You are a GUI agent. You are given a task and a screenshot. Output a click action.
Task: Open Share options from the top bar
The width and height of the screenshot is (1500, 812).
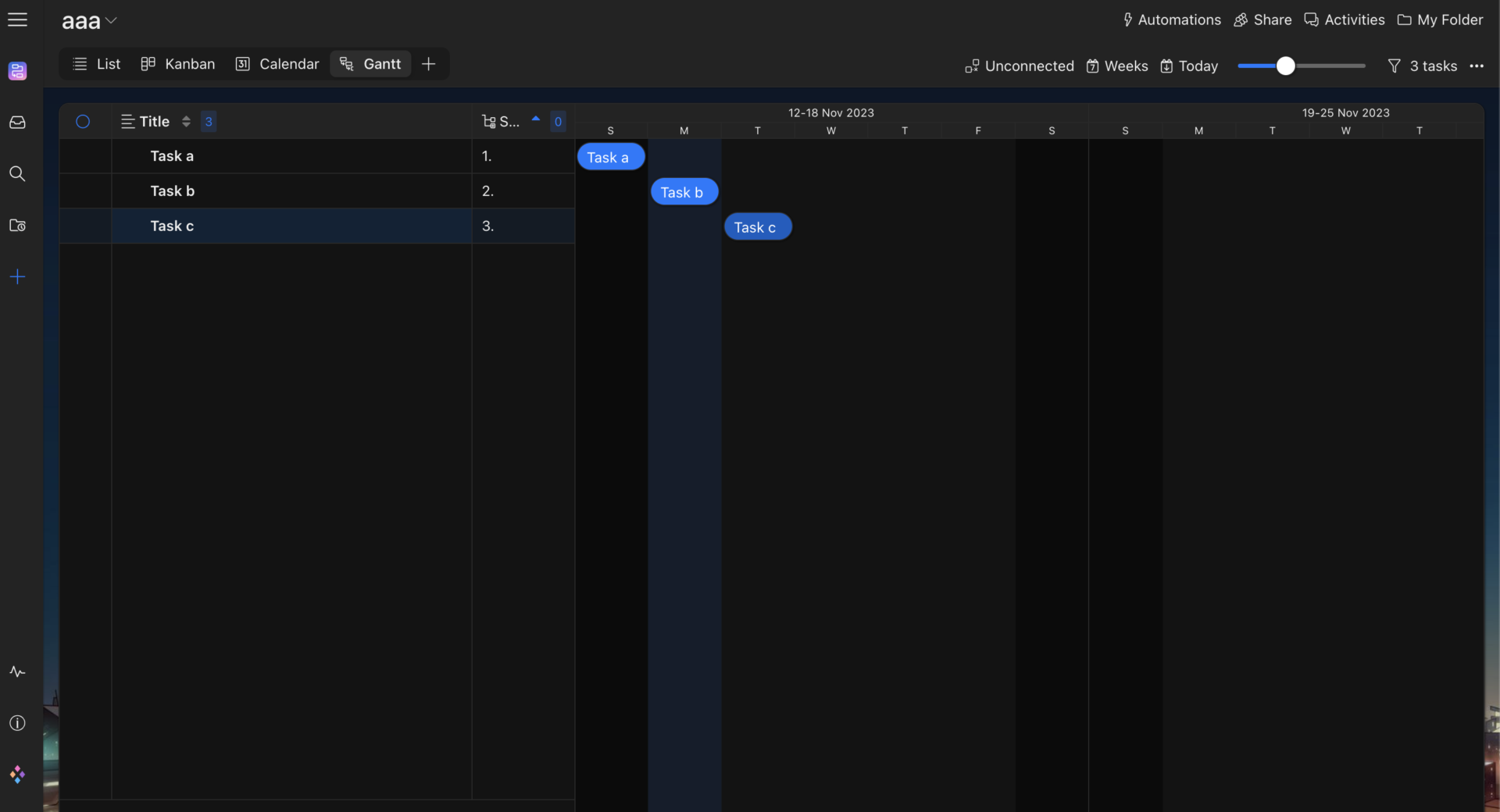click(1262, 20)
